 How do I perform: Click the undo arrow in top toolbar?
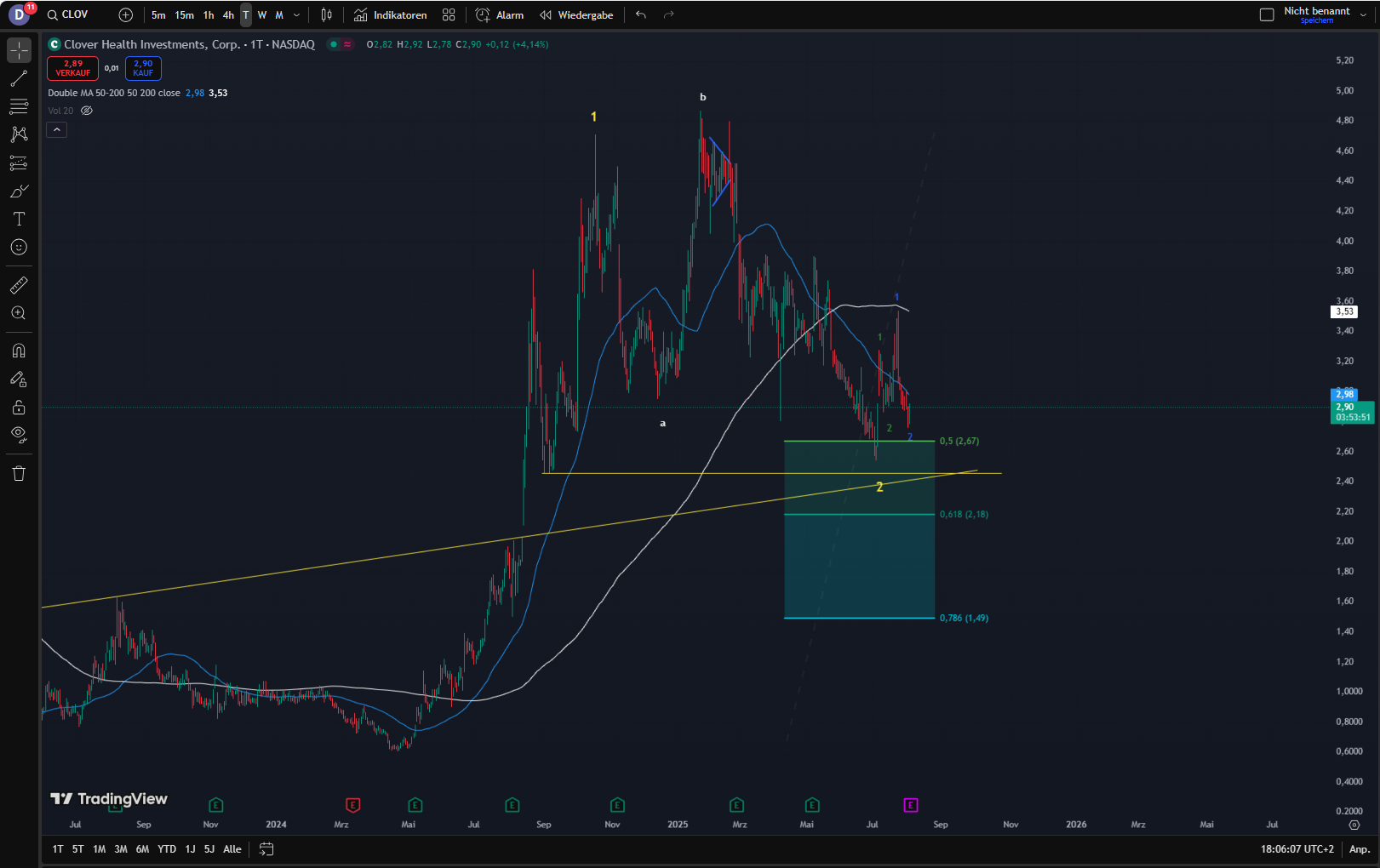pyautogui.click(x=641, y=15)
